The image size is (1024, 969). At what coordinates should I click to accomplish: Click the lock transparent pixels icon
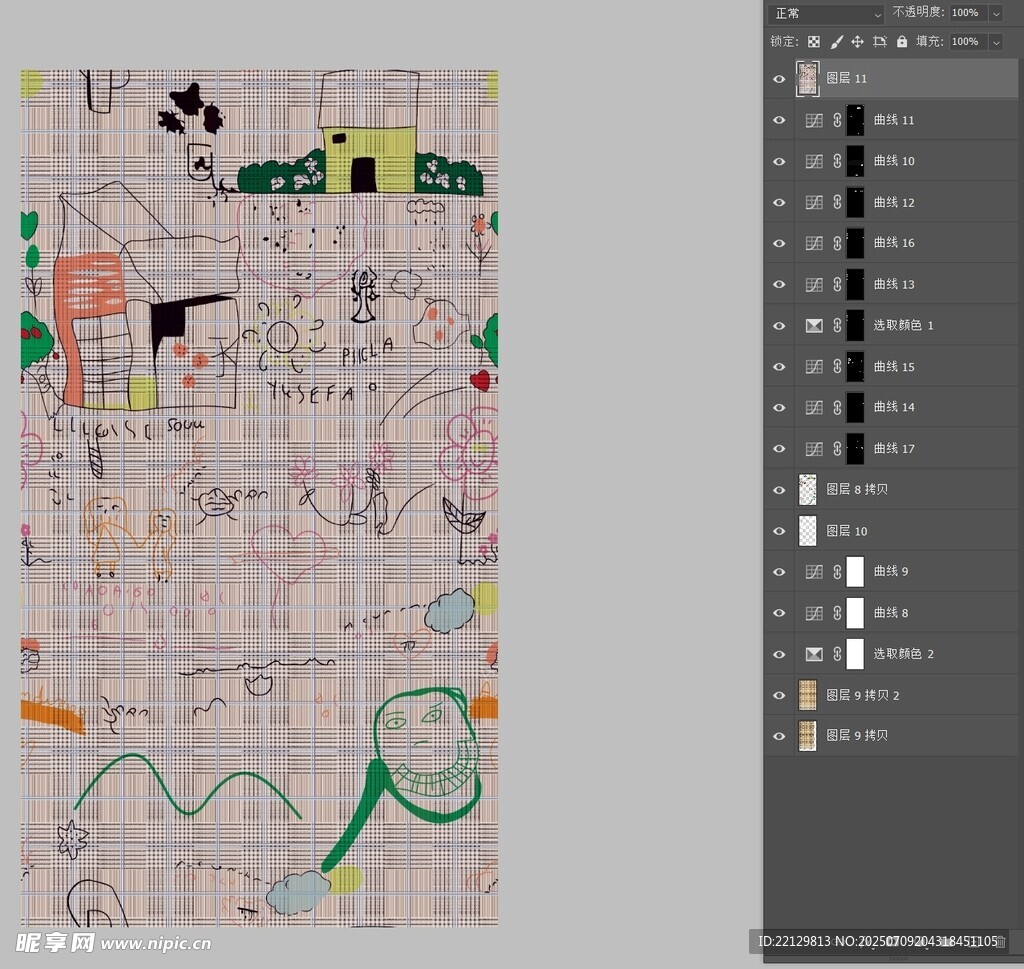tap(814, 42)
